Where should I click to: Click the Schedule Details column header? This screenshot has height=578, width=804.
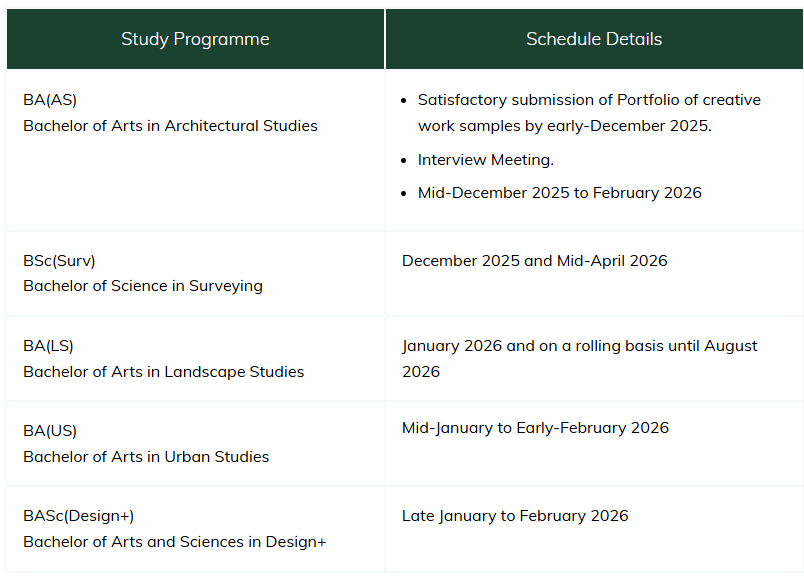click(x=594, y=39)
